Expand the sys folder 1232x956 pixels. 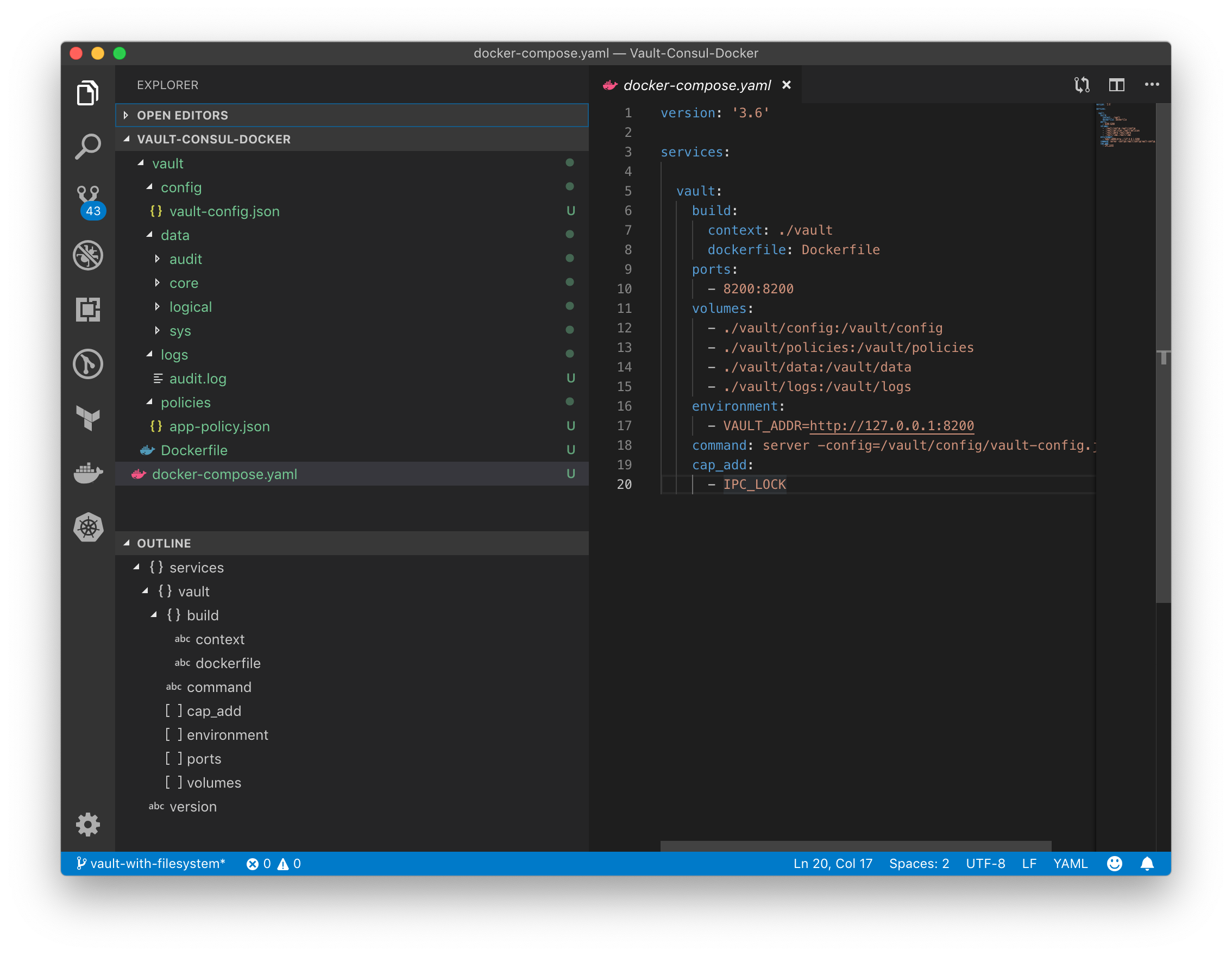tap(352, 331)
